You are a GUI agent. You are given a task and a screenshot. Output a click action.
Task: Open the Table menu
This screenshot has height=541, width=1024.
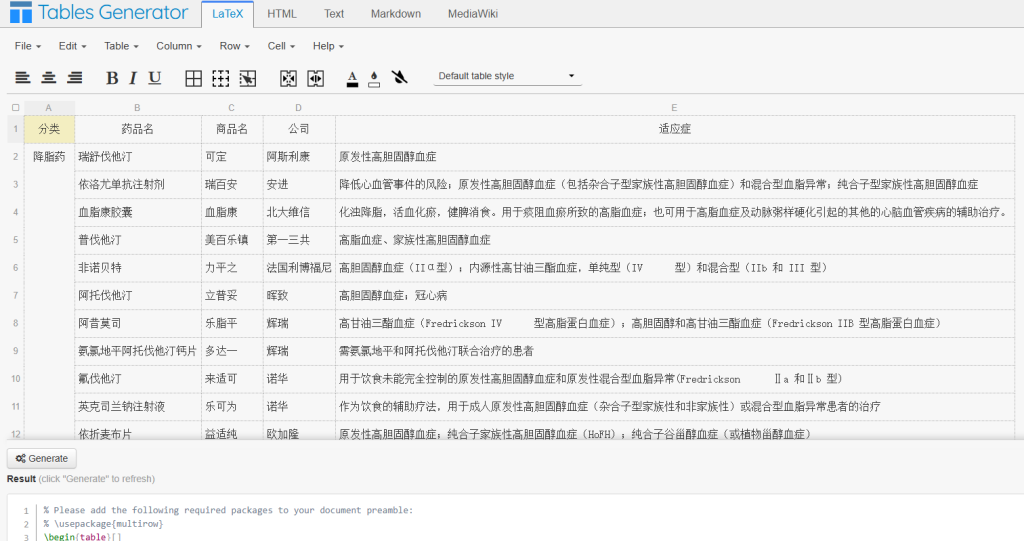pos(121,46)
